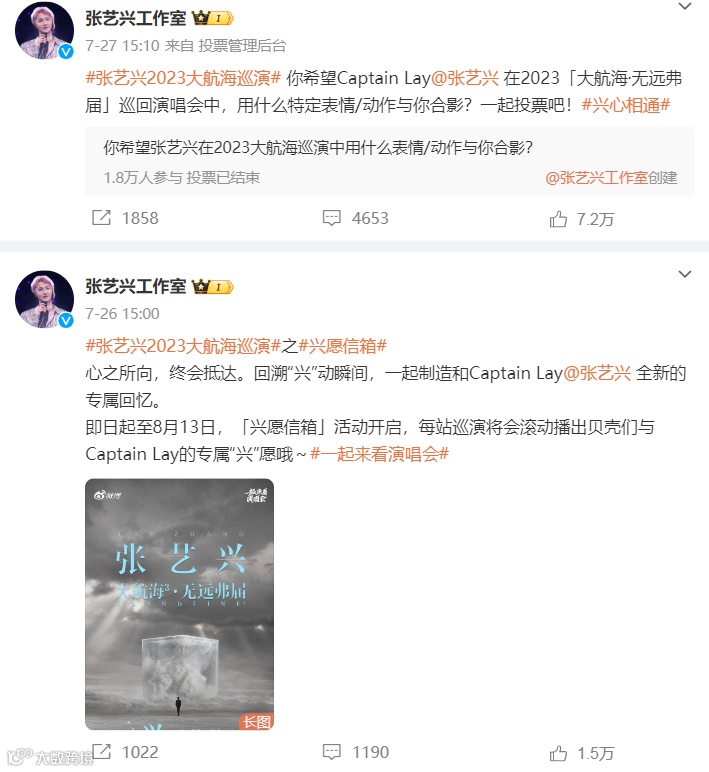Screen dimensions: 709x772
Task: Expand the options chevron of first post
Action: pos(685,6)
